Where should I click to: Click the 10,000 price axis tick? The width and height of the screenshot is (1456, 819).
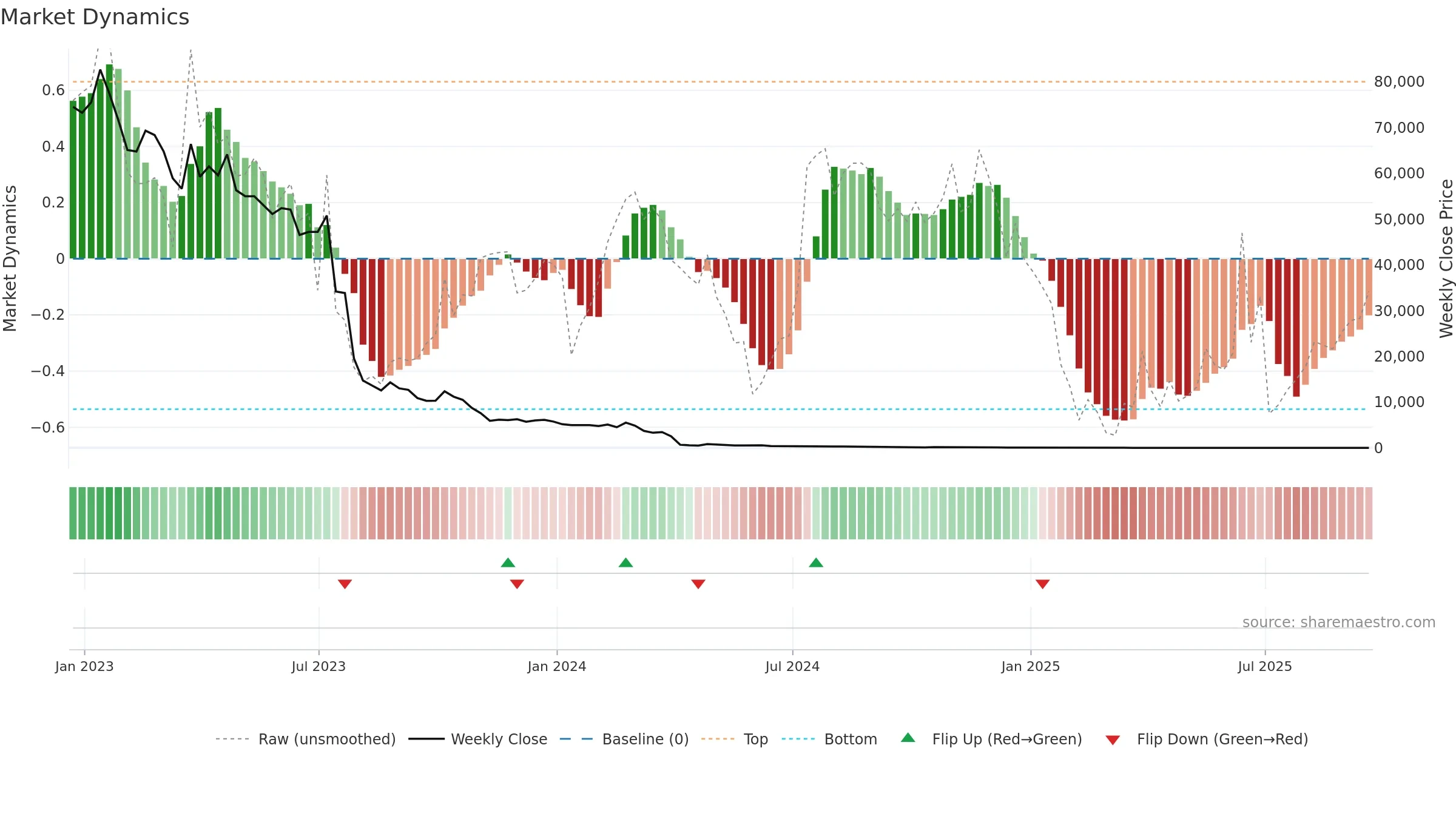click(x=1399, y=402)
